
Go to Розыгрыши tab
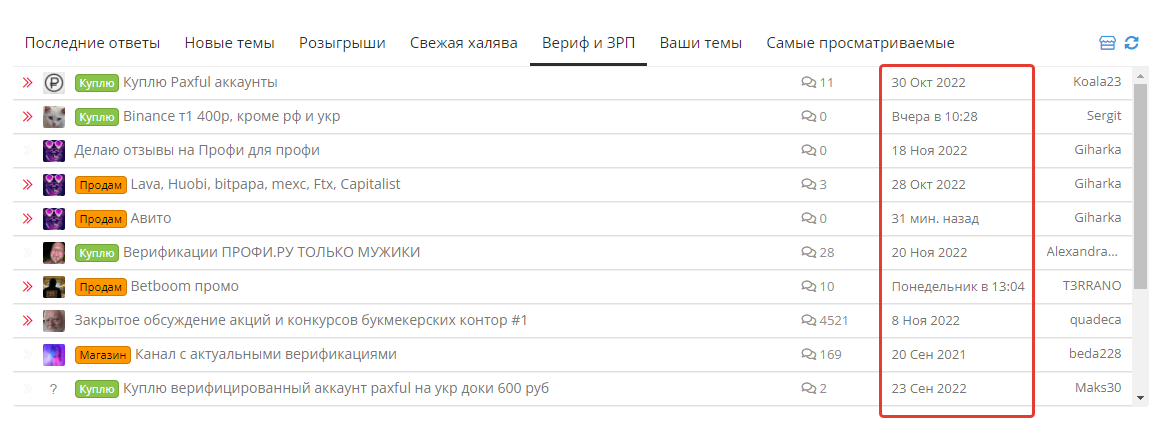tap(342, 44)
